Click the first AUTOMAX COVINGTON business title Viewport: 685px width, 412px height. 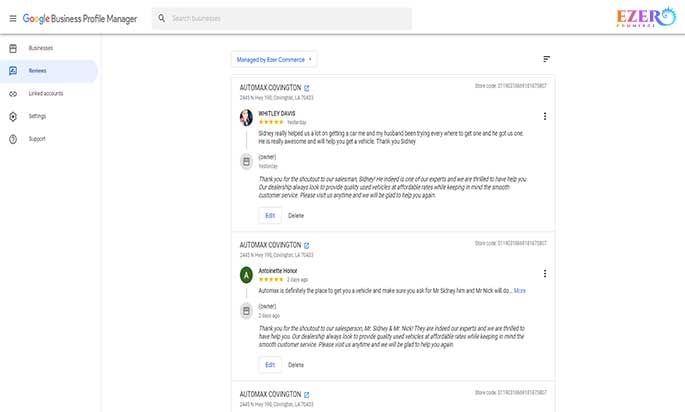click(x=270, y=87)
